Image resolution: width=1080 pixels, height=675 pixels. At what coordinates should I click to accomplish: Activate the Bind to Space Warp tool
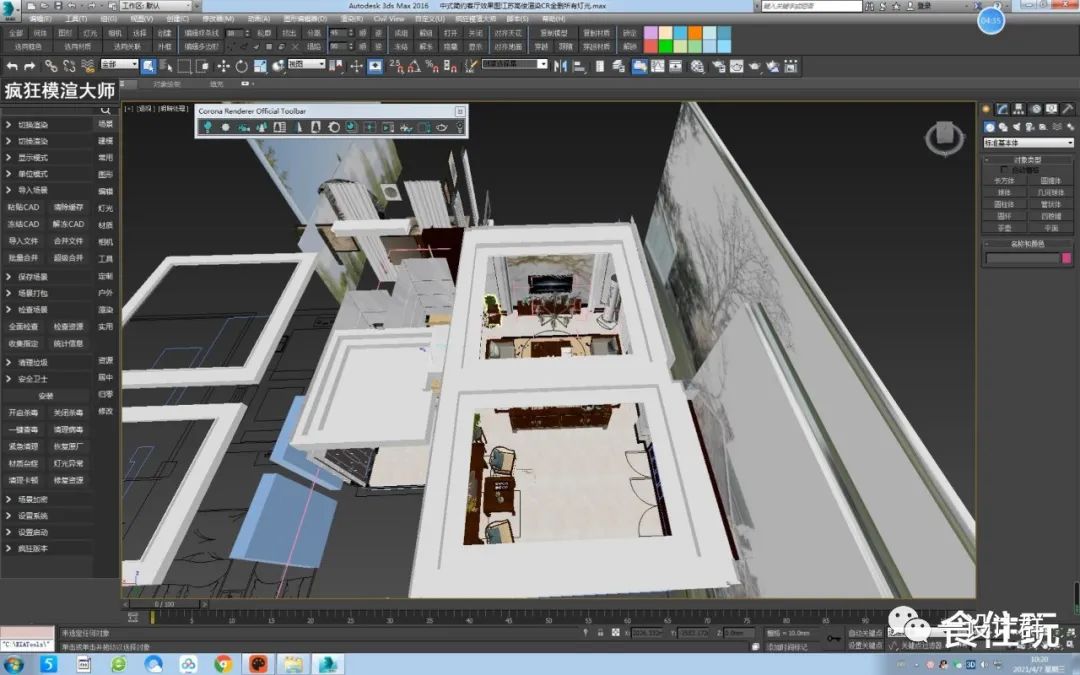point(87,66)
